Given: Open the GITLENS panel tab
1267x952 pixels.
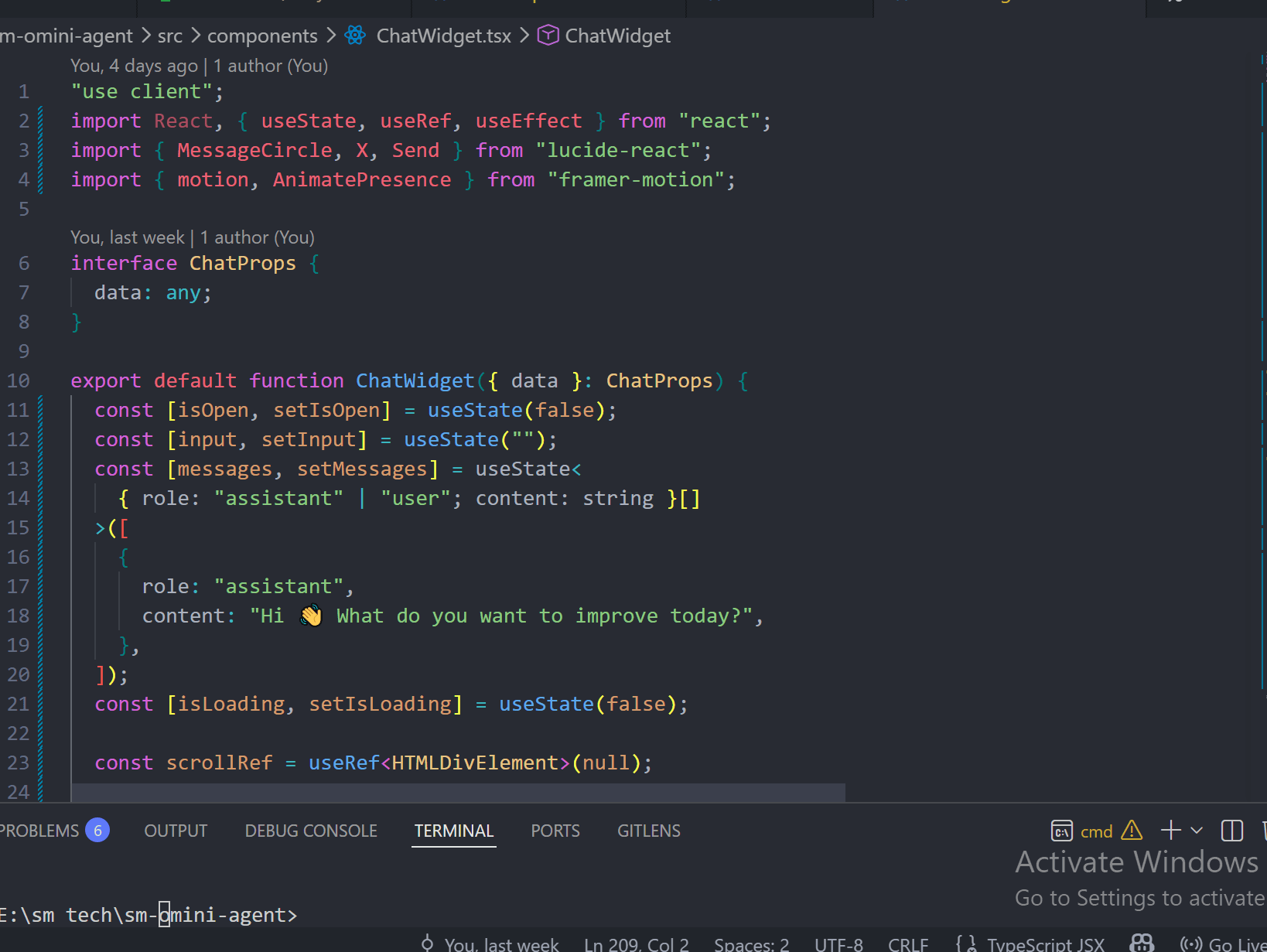Looking at the screenshot, I should [649, 831].
